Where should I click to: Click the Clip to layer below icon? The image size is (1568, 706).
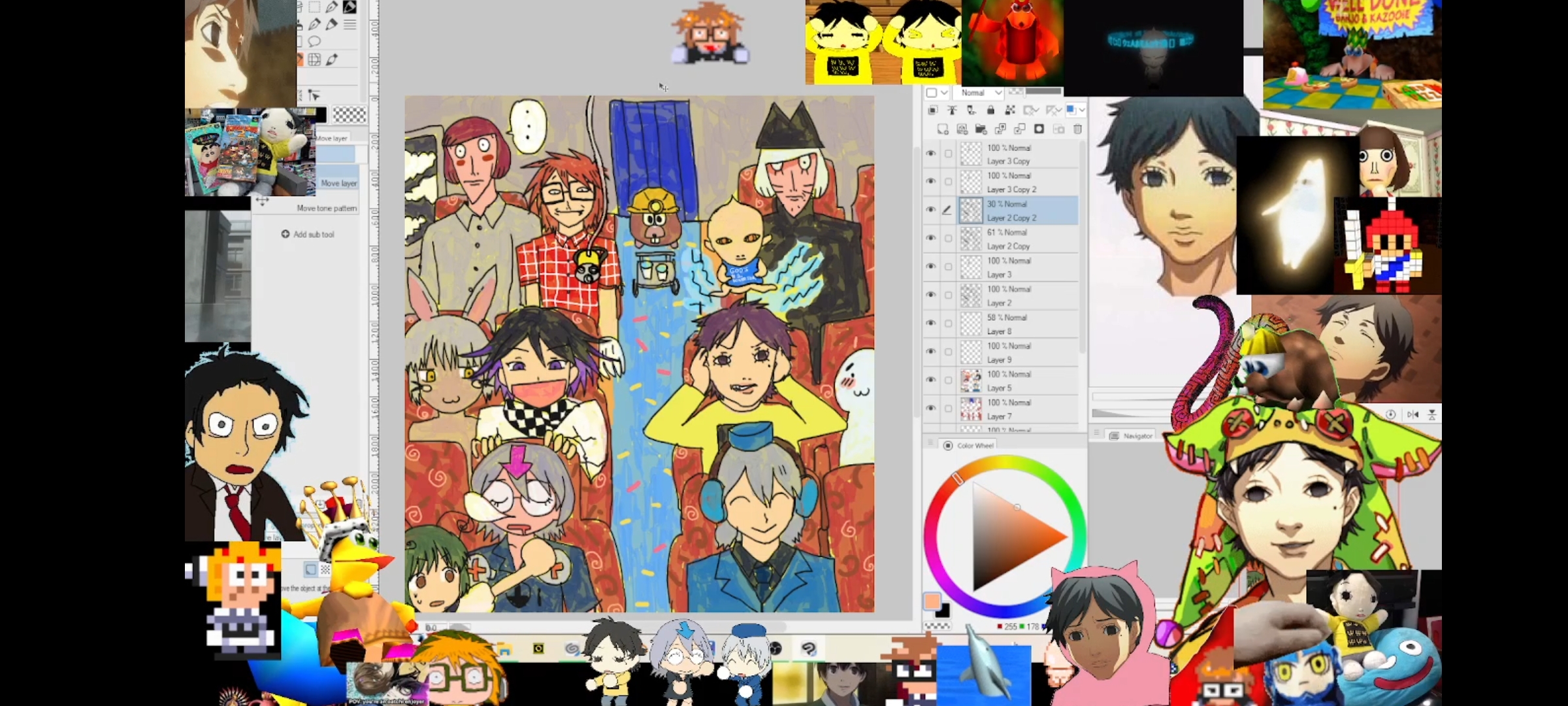coord(932,110)
